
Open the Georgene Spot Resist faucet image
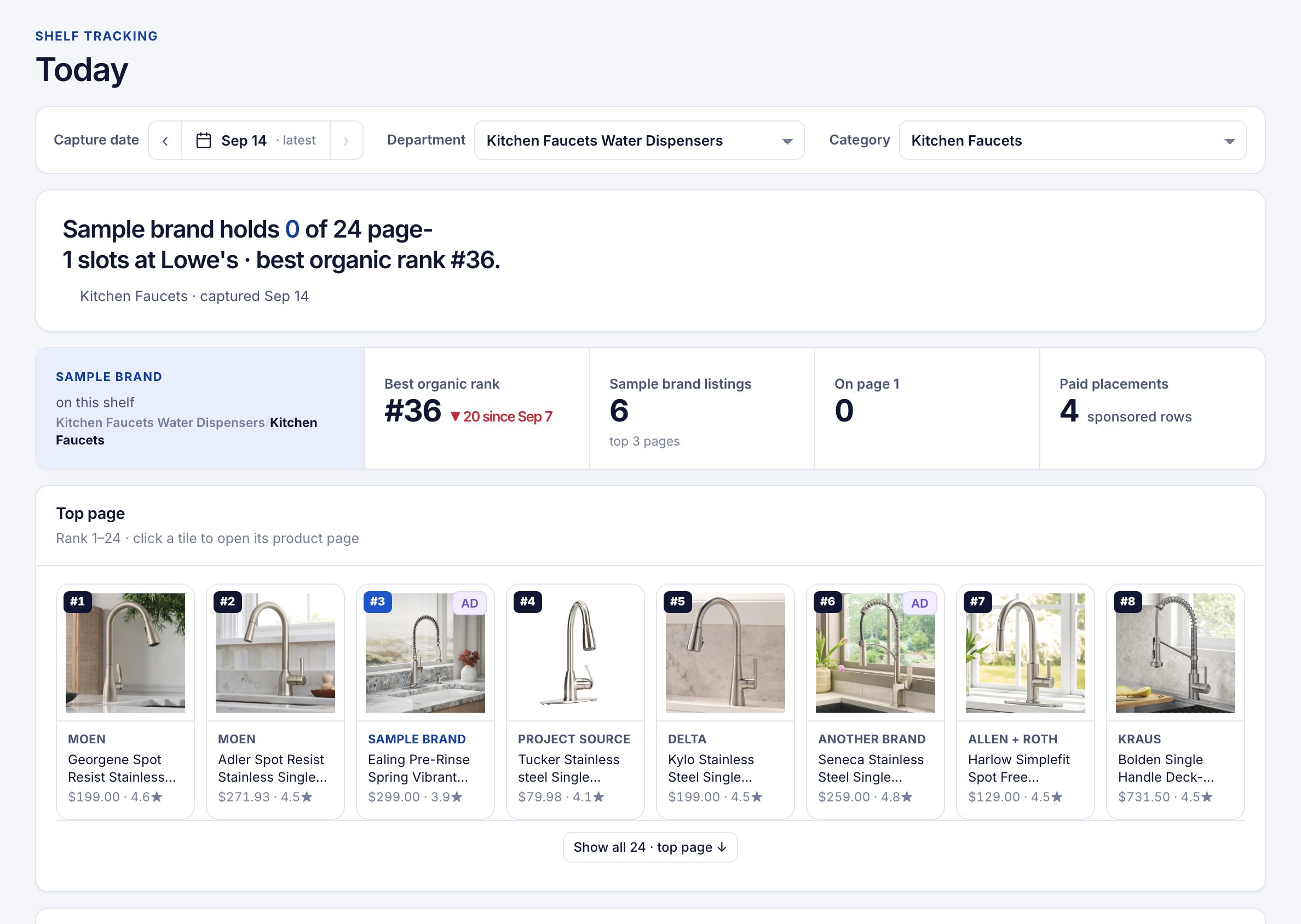click(125, 652)
